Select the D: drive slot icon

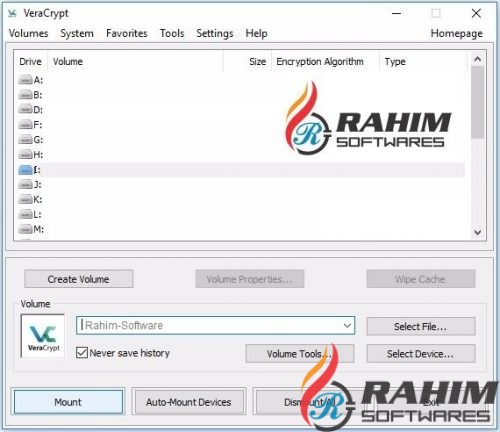point(25,110)
